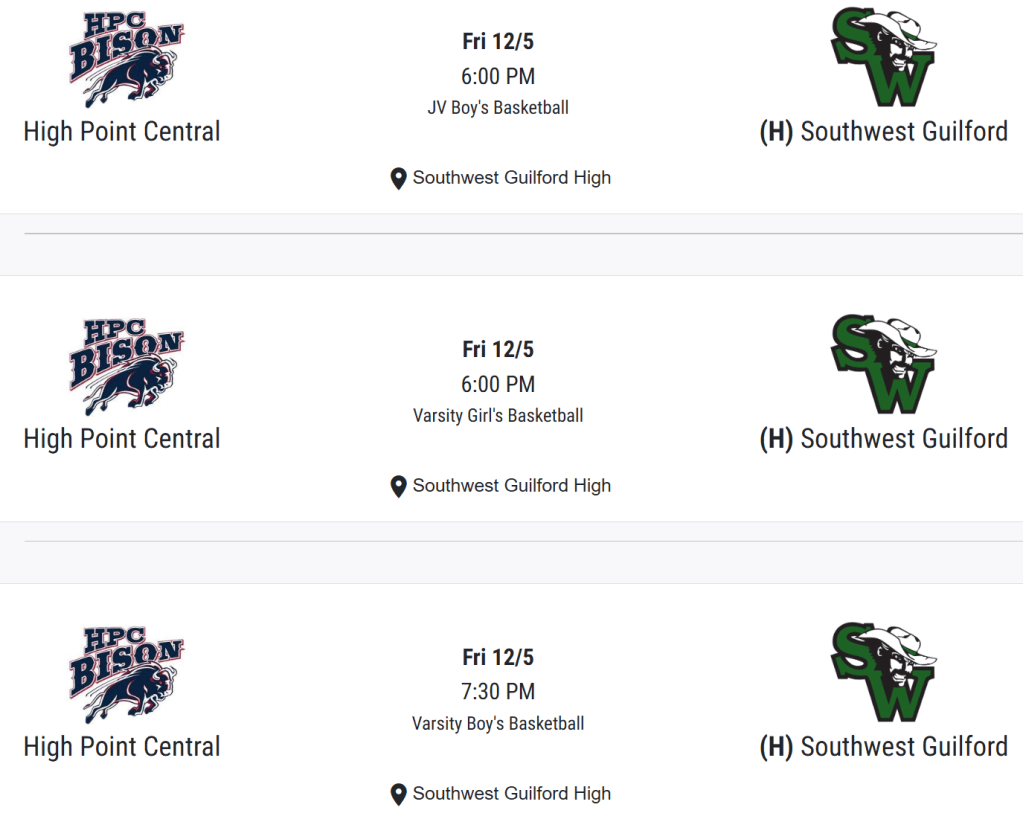Open the SW logo in the Varsity Girl's game
1023x819 pixels.
tap(884, 364)
